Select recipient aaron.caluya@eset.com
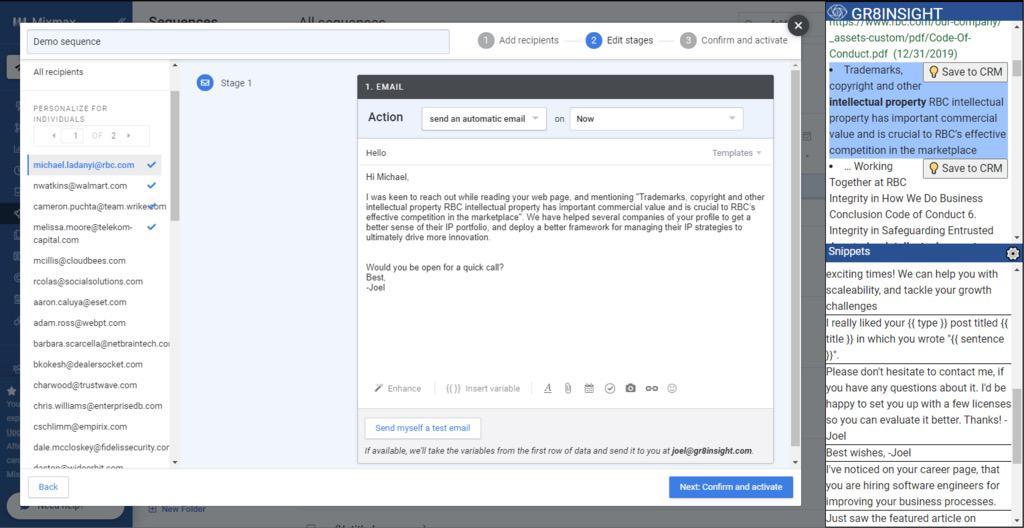Image resolution: width=1024 pixels, height=528 pixels. pyautogui.click(x=80, y=303)
